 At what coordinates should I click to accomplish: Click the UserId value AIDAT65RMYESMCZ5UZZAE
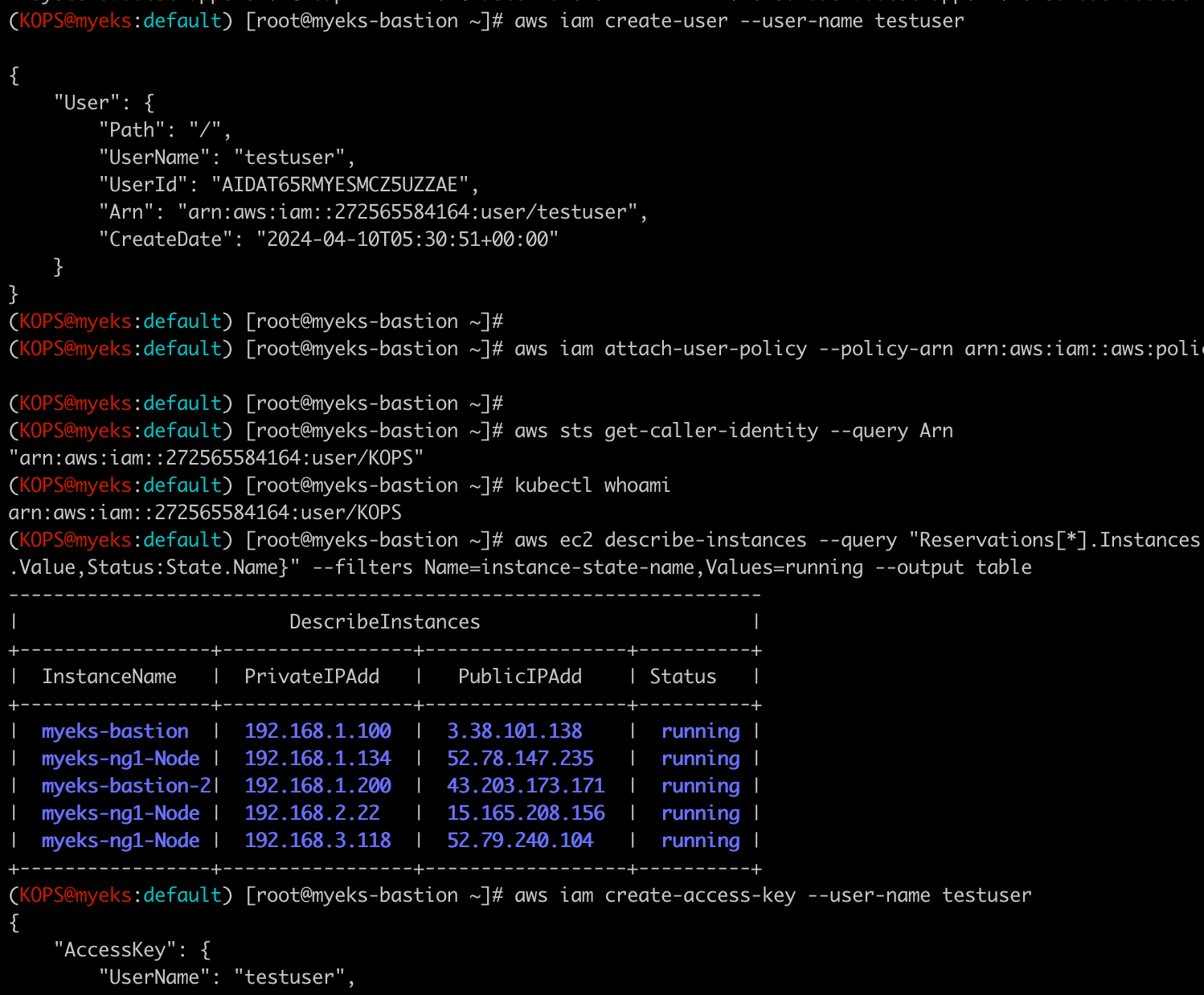[339, 185]
